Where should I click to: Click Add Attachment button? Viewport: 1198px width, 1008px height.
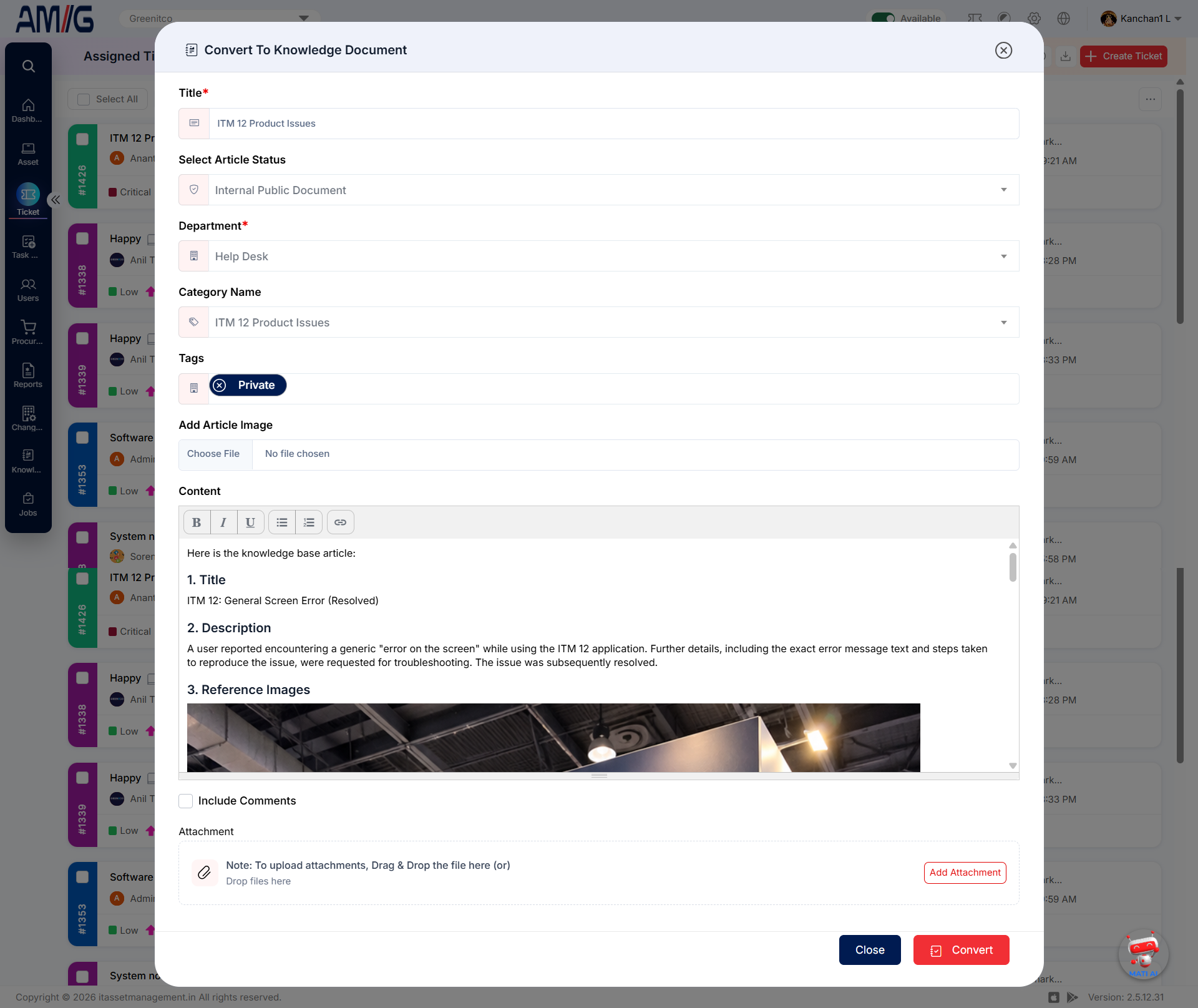click(x=965, y=873)
